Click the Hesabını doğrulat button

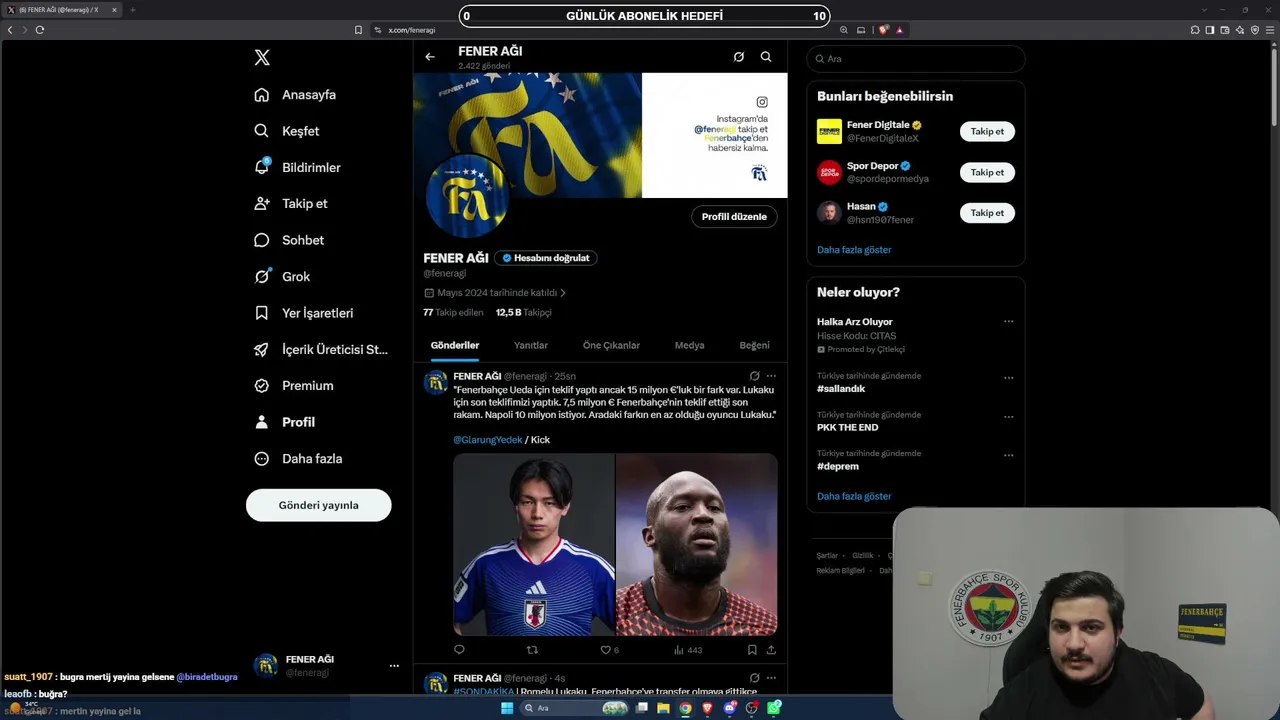(x=546, y=258)
